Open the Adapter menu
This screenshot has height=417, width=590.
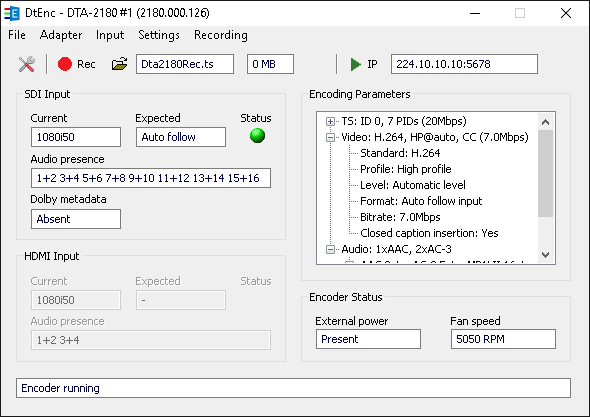pos(61,35)
